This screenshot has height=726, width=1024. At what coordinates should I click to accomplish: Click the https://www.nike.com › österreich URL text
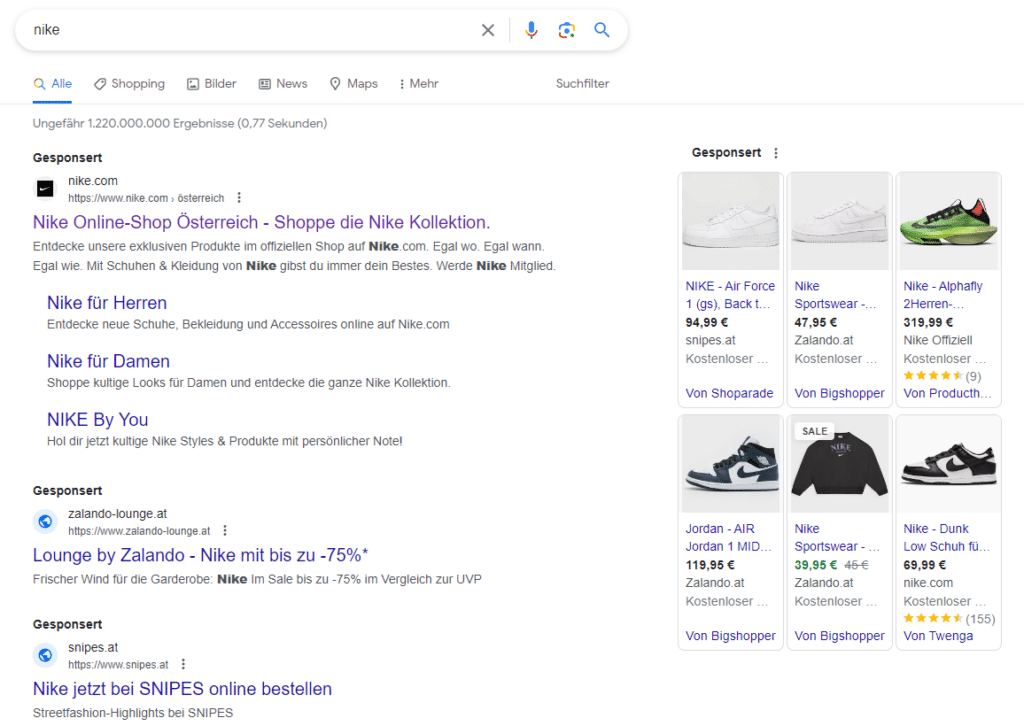(x=146, y=198)
